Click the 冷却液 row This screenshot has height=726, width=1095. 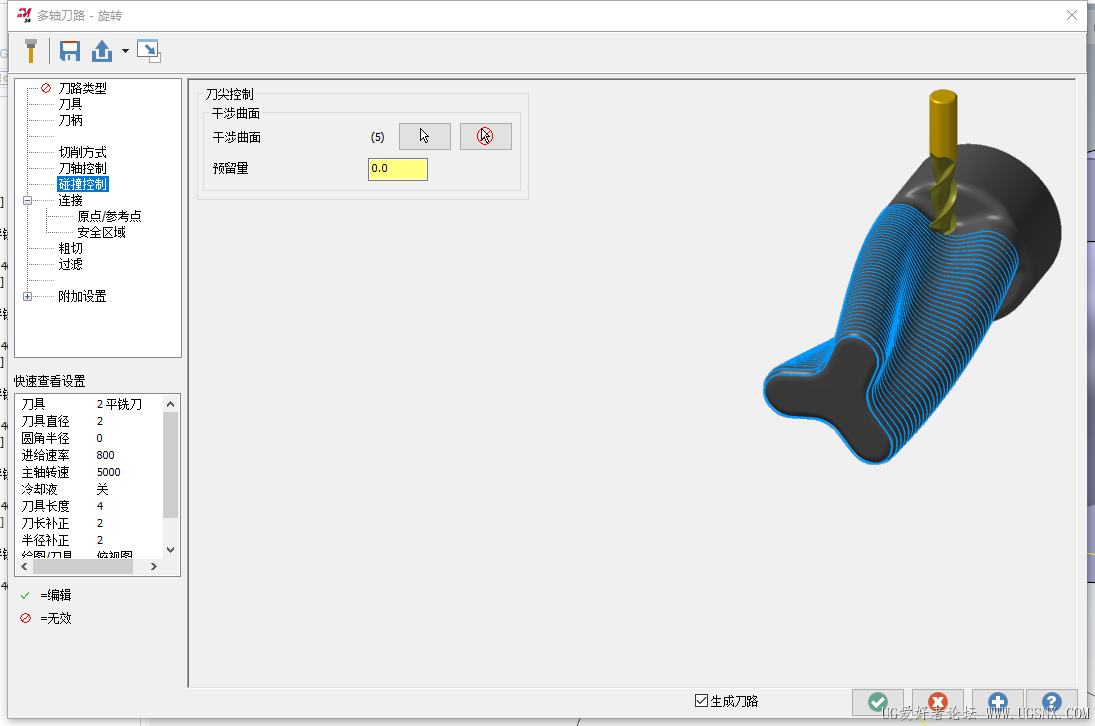[x=89, y=489]
